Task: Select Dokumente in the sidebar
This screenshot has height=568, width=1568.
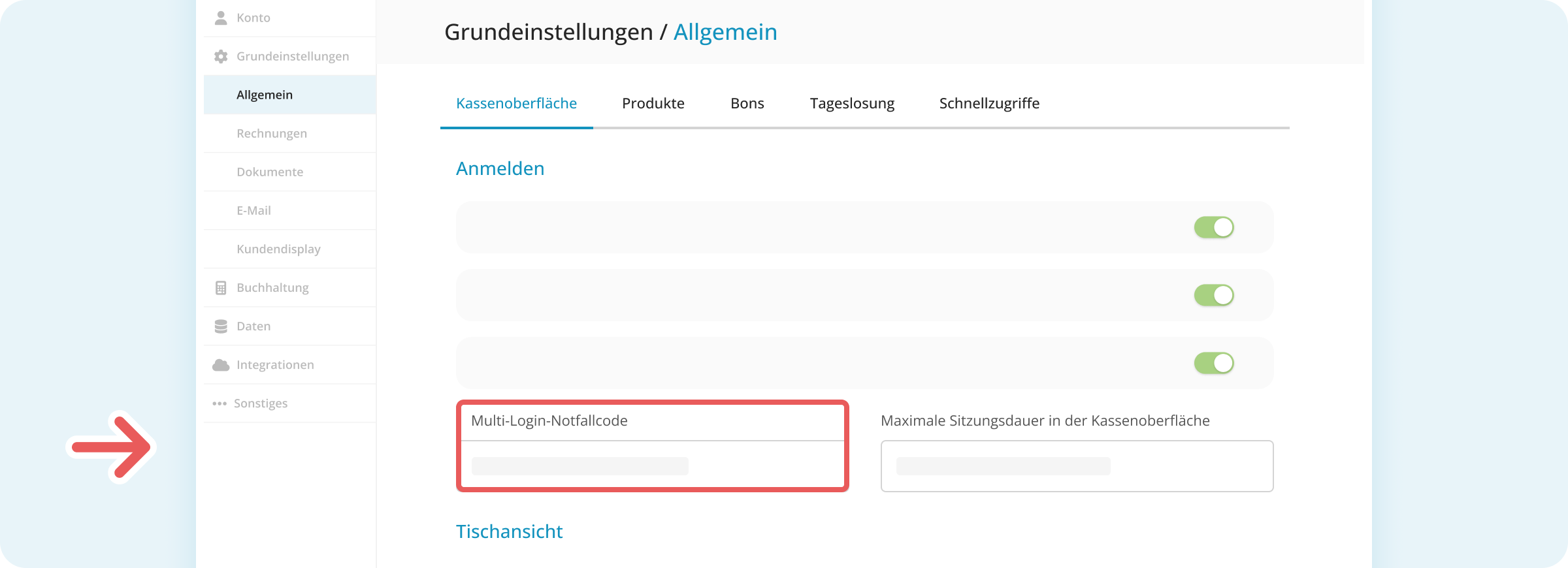Action: click(270, 172)
